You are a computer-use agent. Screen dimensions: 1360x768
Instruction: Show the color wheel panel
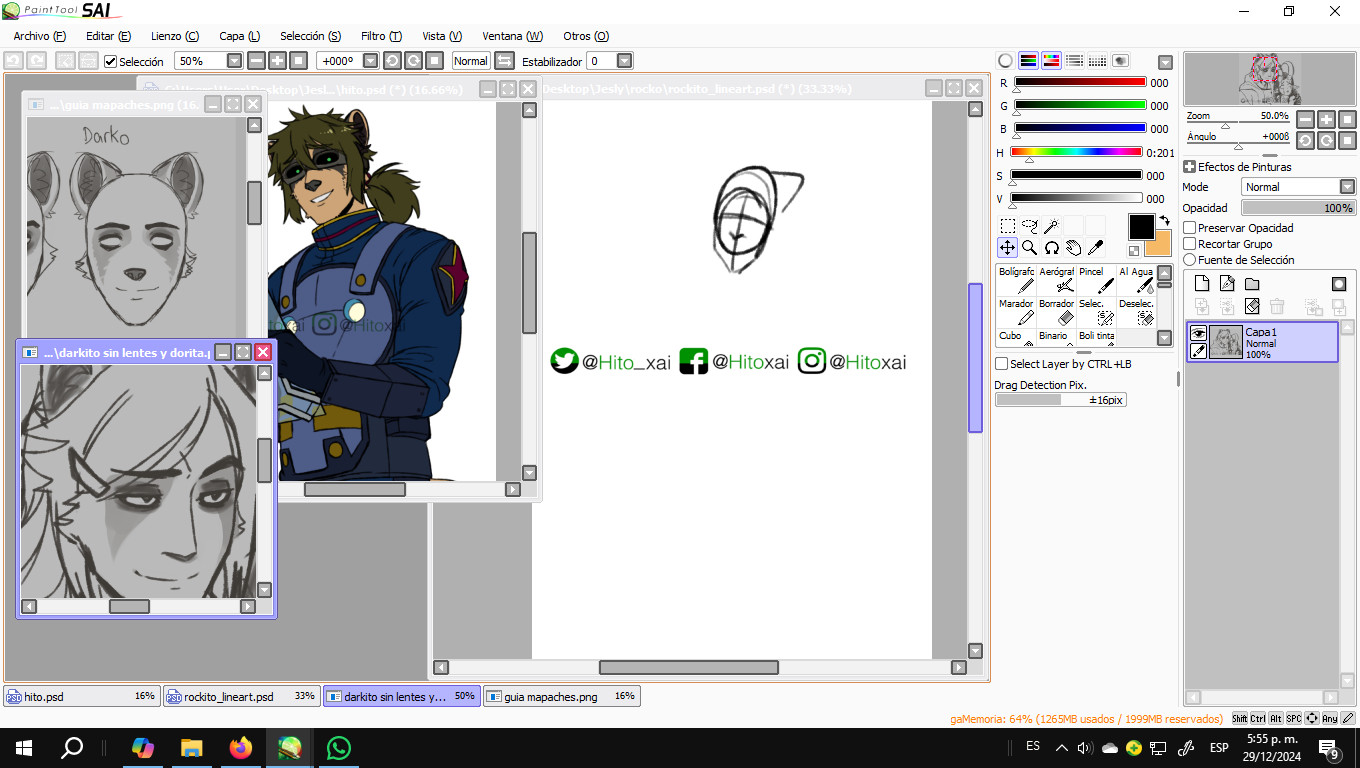point(1006,60)
